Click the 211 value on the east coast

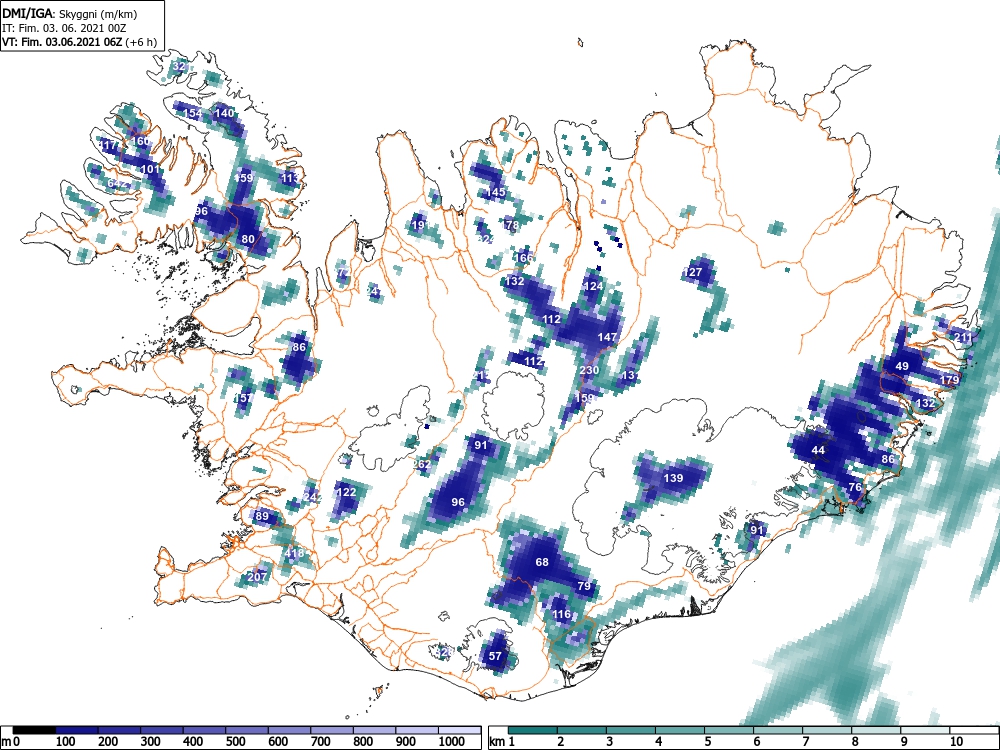[964, 338]
